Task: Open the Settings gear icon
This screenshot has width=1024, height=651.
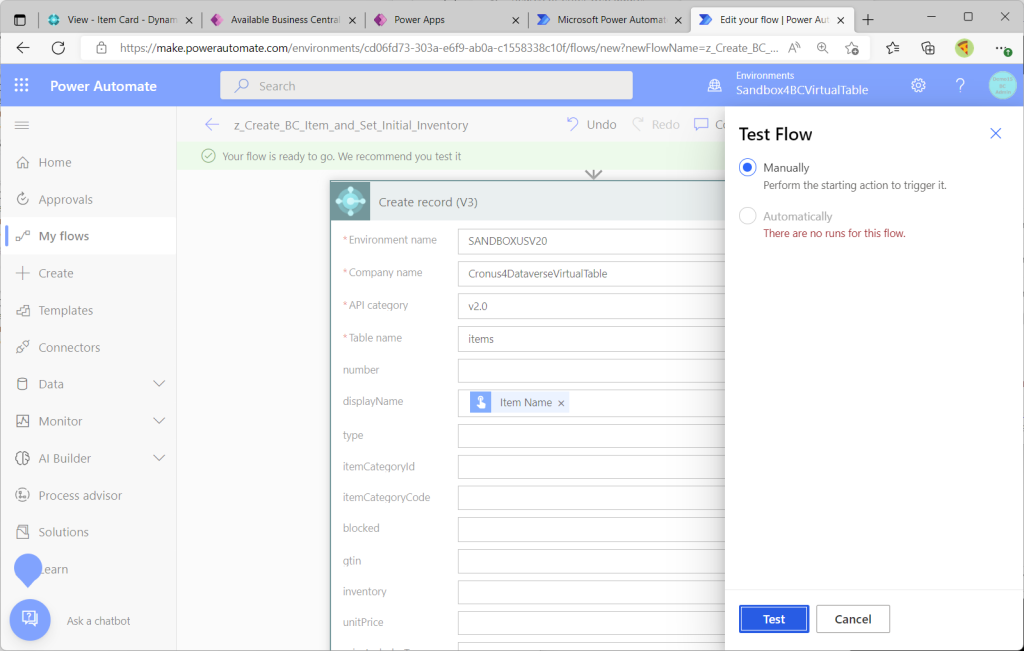Action: point(918,85)
